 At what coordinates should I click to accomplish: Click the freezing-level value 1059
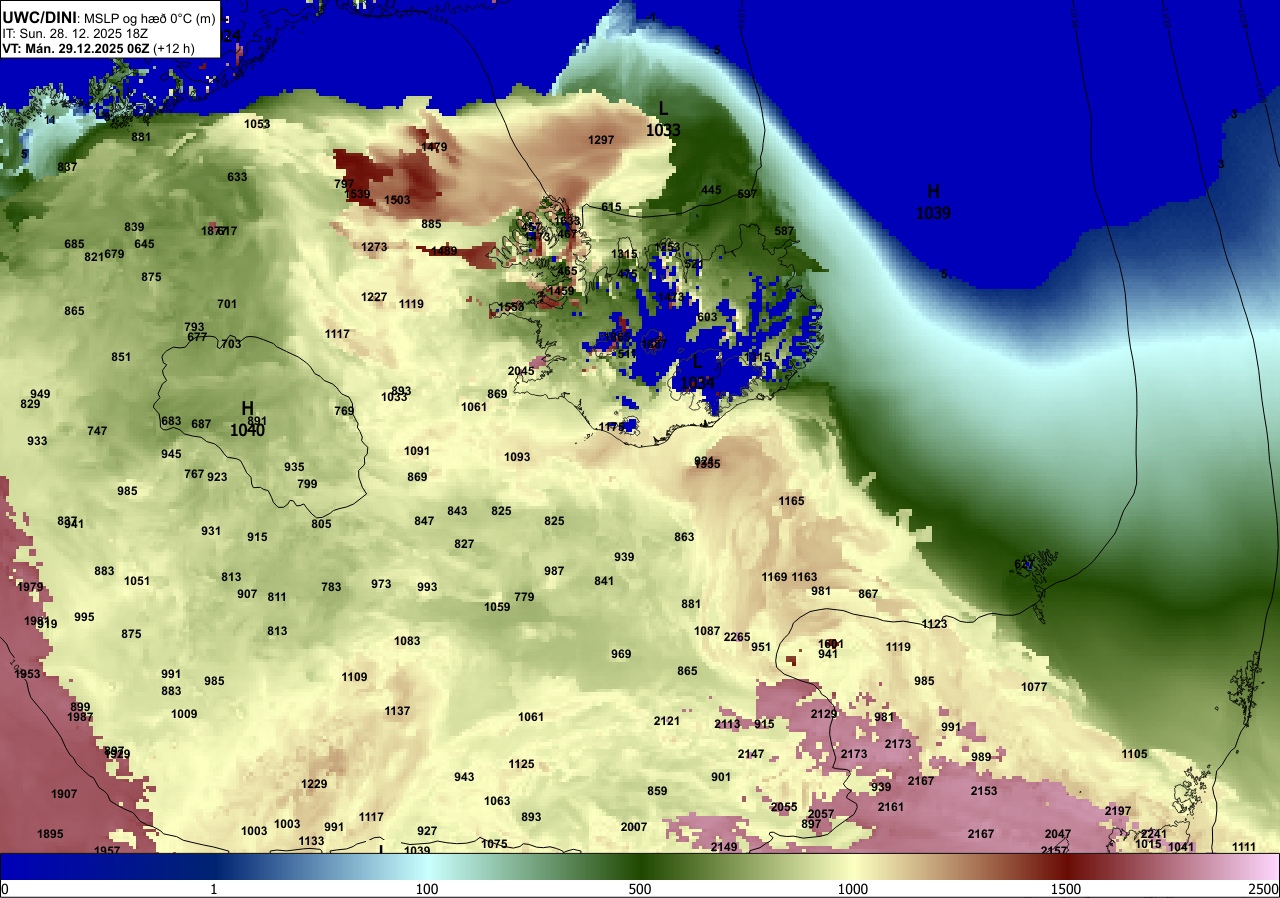[497, 607]
